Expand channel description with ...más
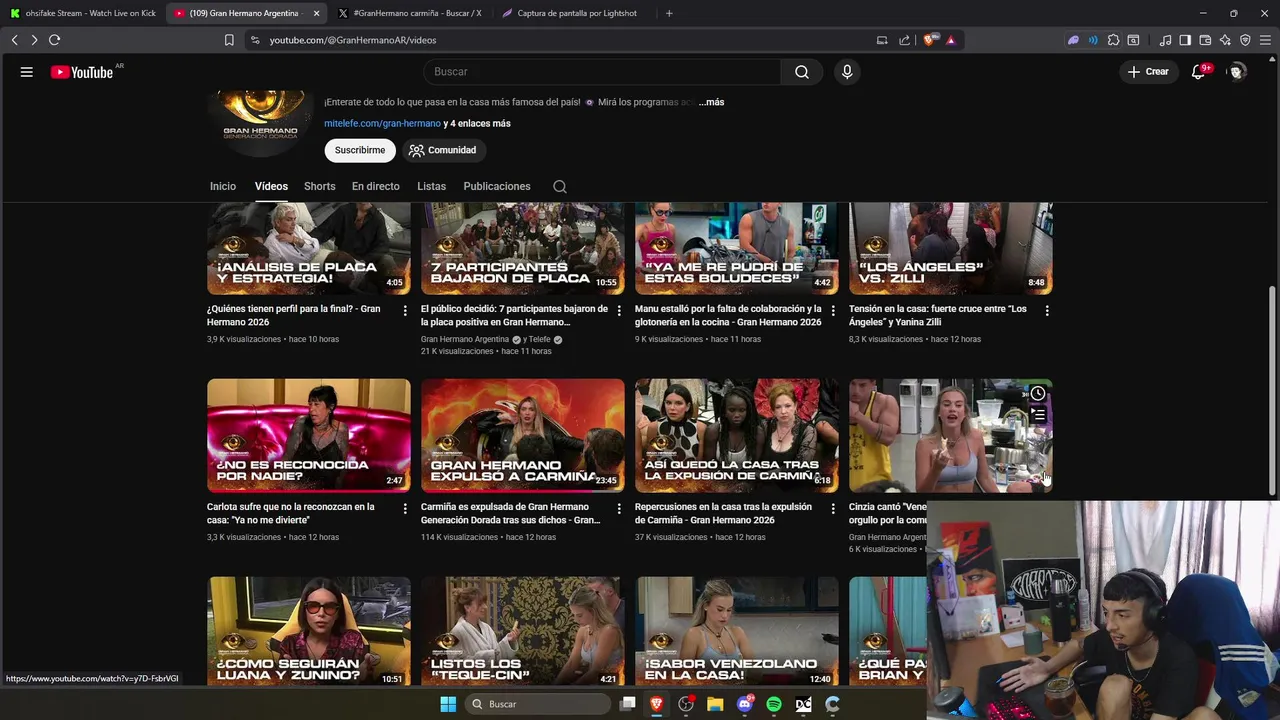 [711, 102]
